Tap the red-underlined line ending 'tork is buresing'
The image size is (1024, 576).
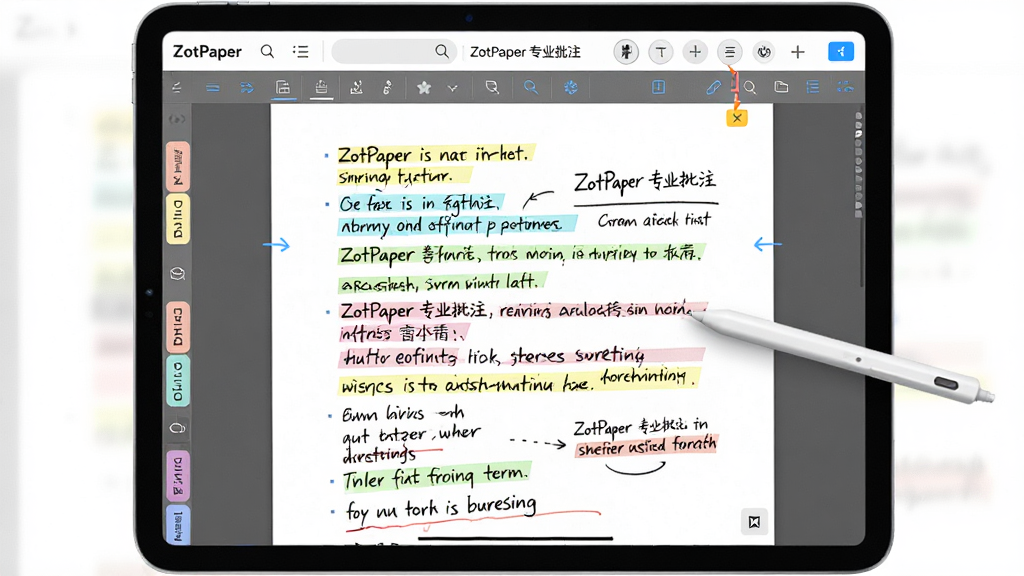coord(441,508)
